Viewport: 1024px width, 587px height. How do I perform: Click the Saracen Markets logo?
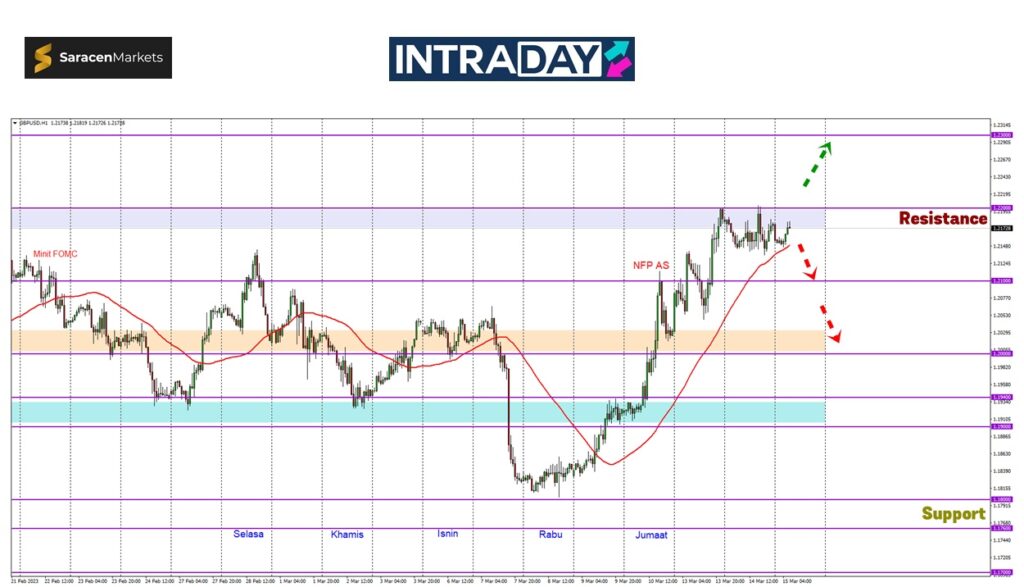coord(98,58)
